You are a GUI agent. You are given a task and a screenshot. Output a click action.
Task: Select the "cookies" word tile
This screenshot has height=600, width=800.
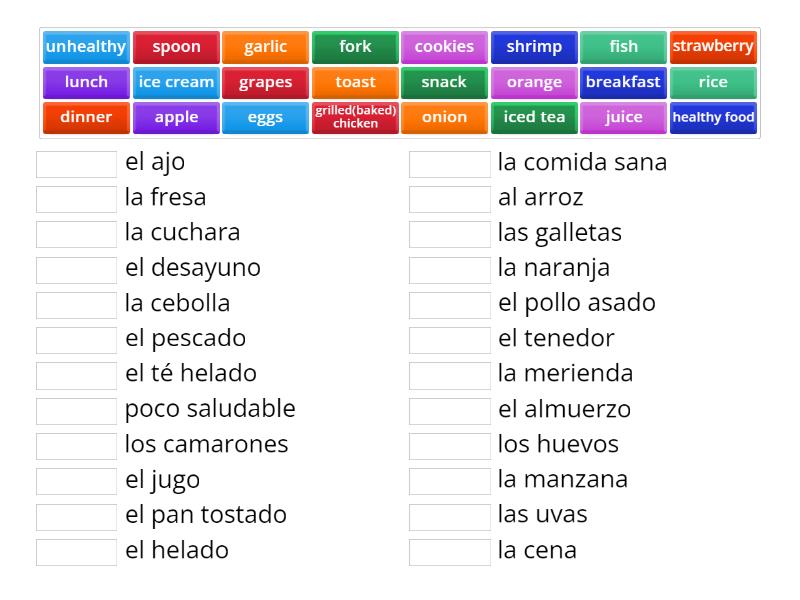(444, 46)
